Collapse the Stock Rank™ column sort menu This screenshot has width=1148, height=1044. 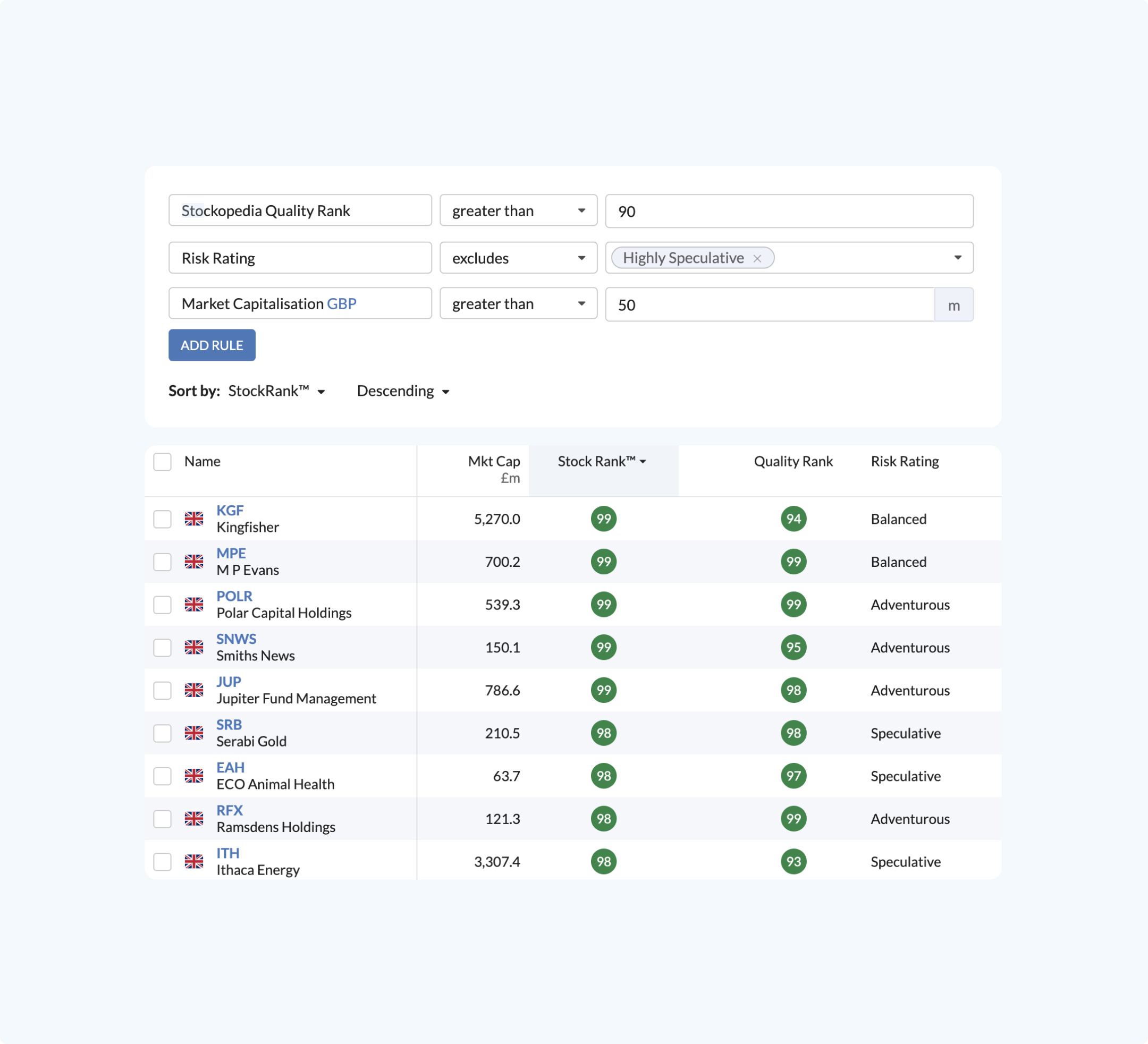(x=602, y=462)
